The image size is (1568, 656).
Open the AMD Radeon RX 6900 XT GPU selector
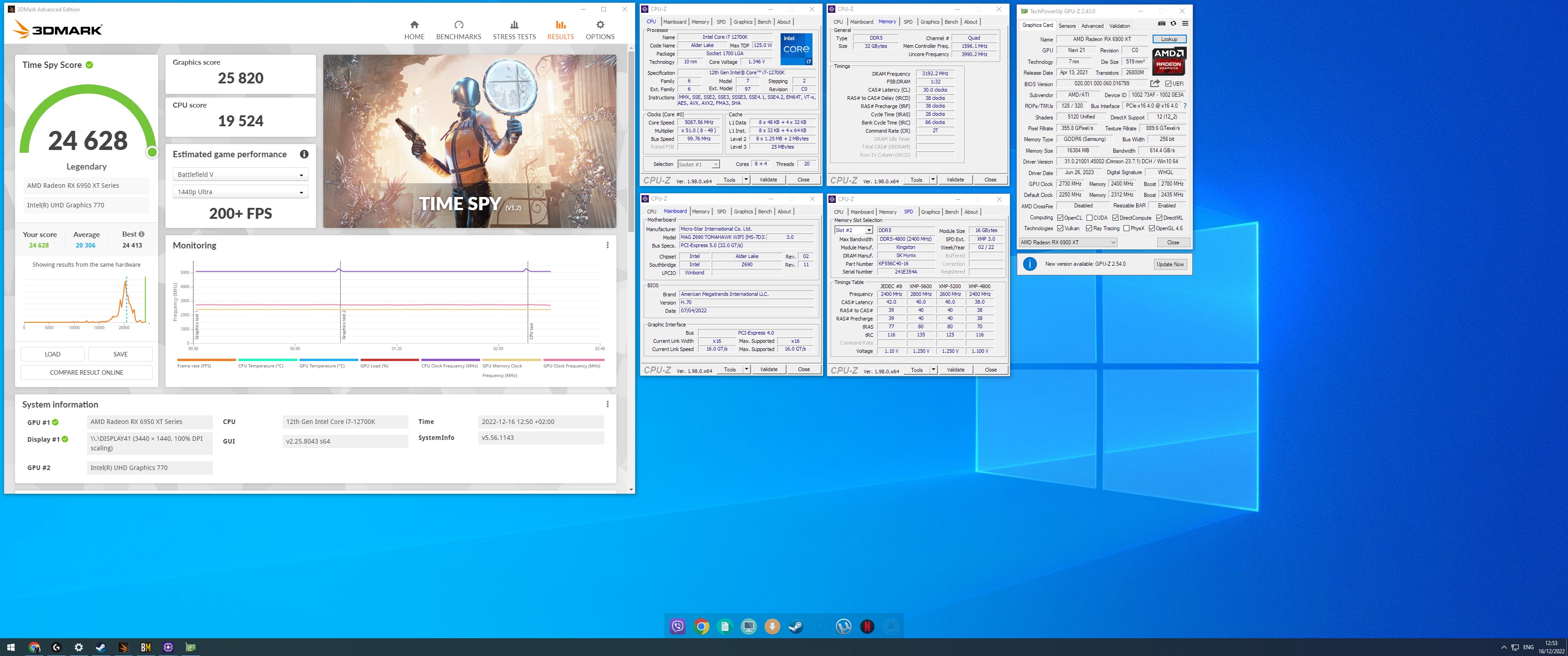(1068, 242)
